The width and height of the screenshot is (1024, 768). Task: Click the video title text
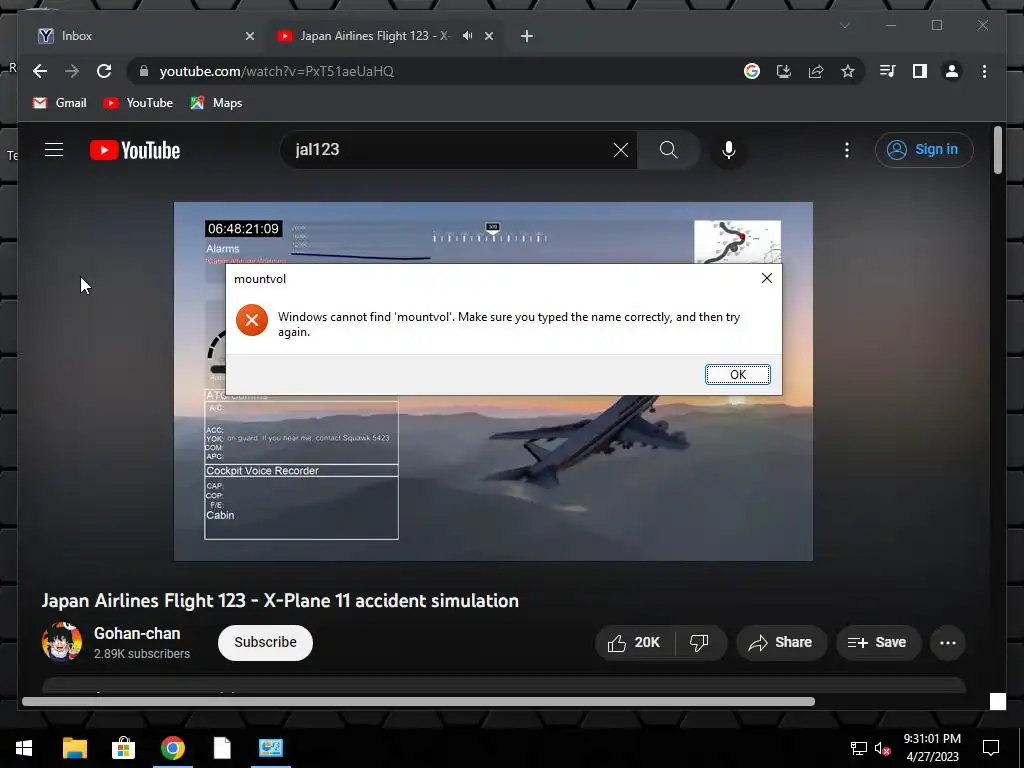(280, 600)
